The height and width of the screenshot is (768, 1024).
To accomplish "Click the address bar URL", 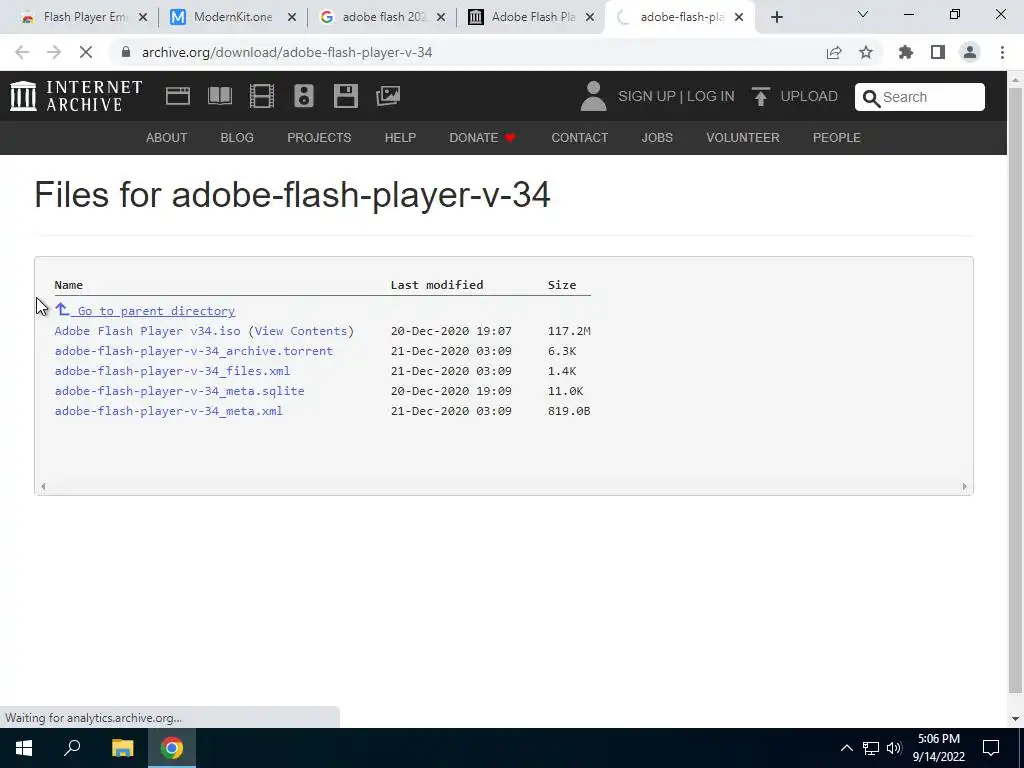I will click(287, 52).
